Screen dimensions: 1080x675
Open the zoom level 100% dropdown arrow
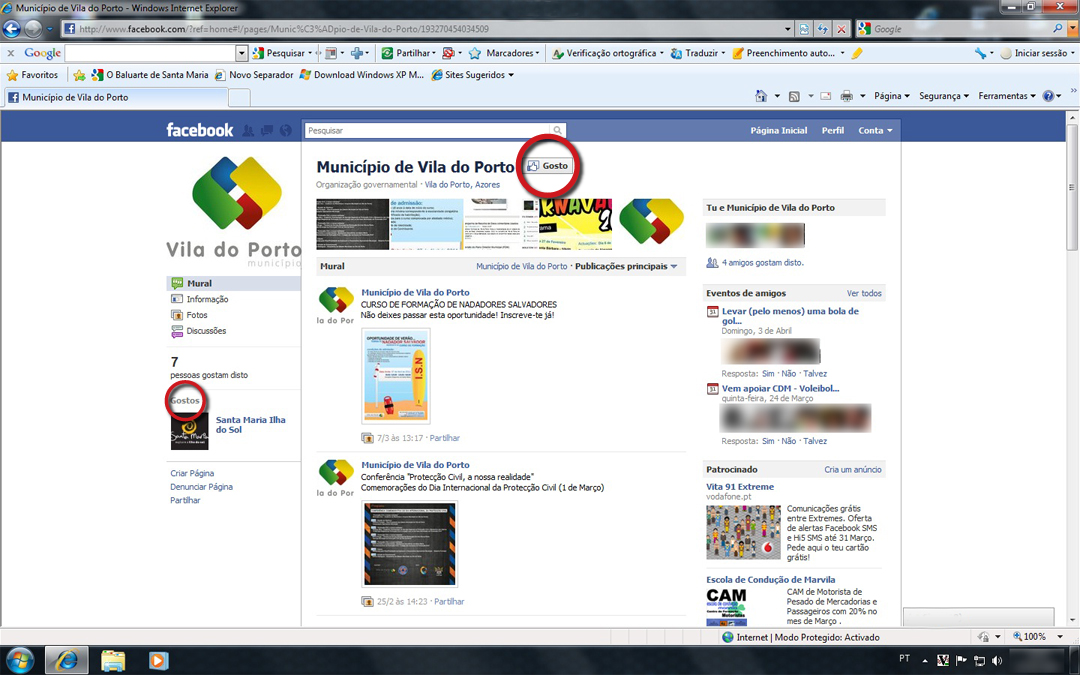[1060, 637]
